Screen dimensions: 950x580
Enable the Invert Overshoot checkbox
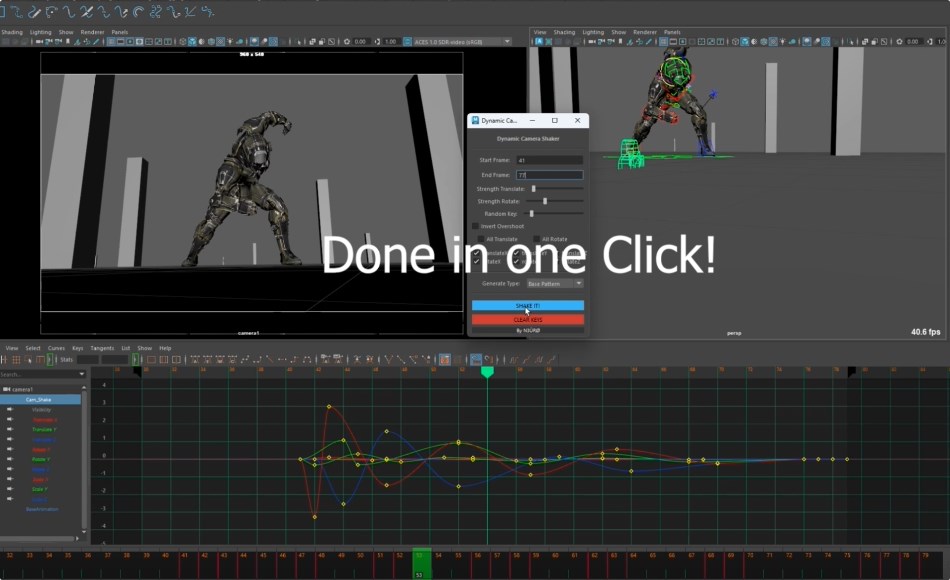pos(476,226)
